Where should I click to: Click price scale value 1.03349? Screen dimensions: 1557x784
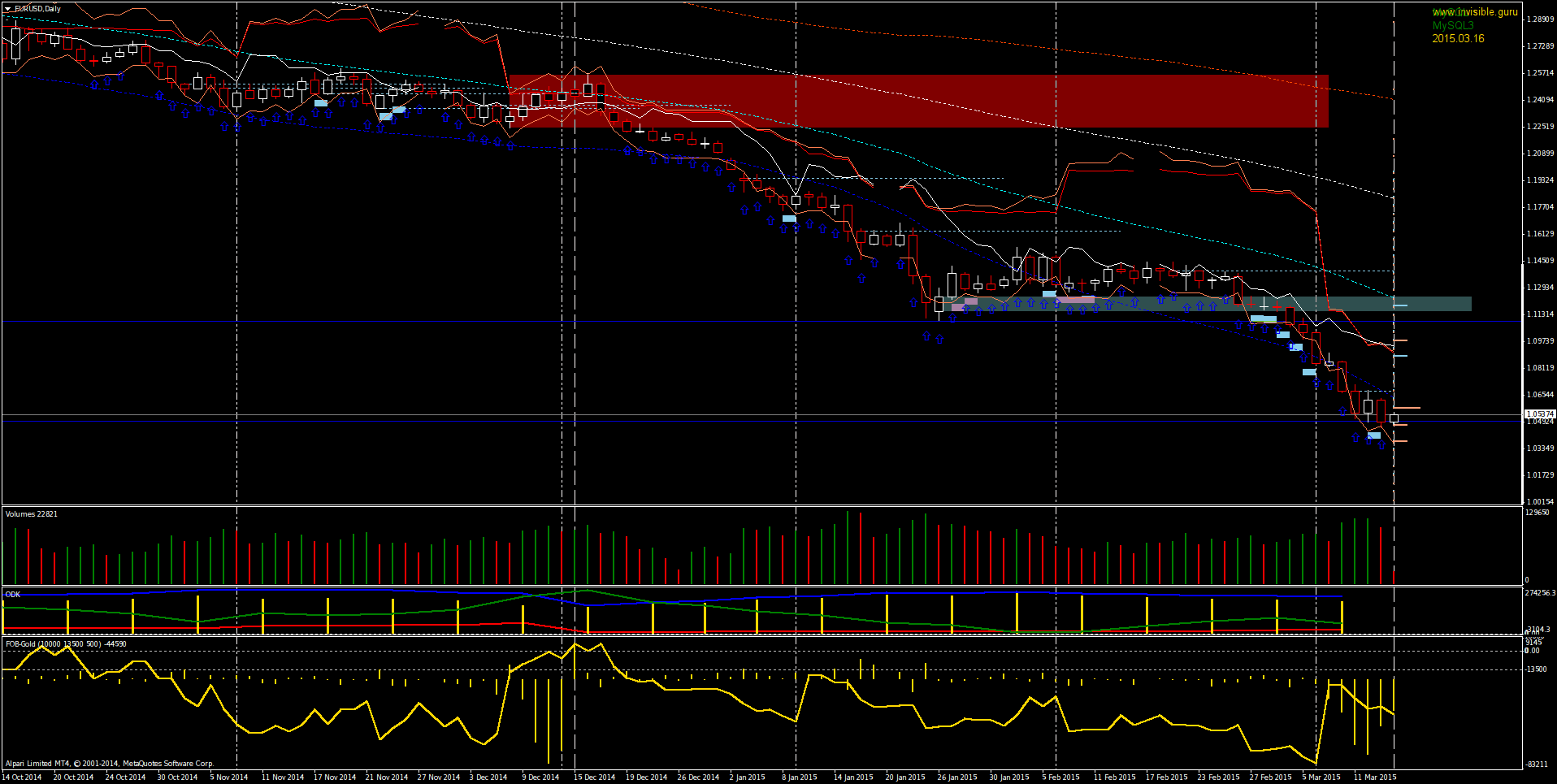point(1541,448)
